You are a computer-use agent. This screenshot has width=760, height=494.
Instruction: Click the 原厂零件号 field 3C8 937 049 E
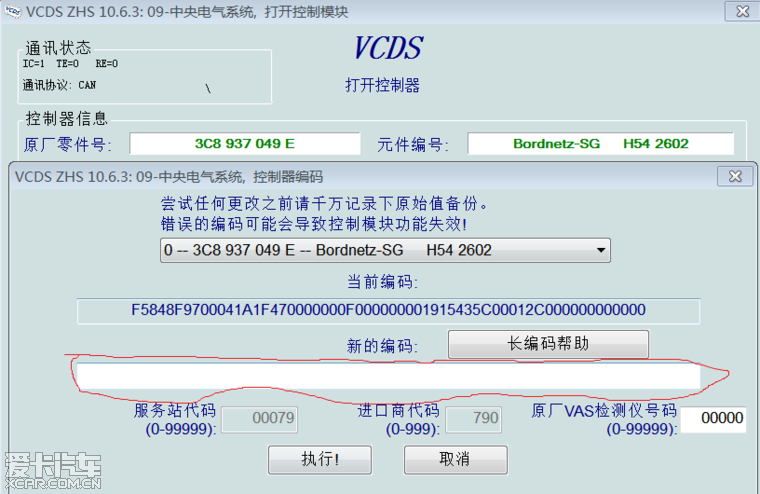(245, 144)
